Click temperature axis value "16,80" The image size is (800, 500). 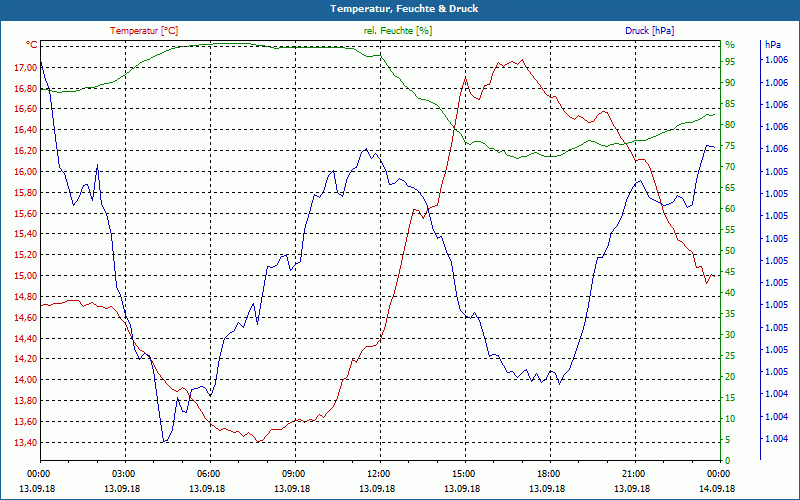pyautogui.click(x=28, y=88)
